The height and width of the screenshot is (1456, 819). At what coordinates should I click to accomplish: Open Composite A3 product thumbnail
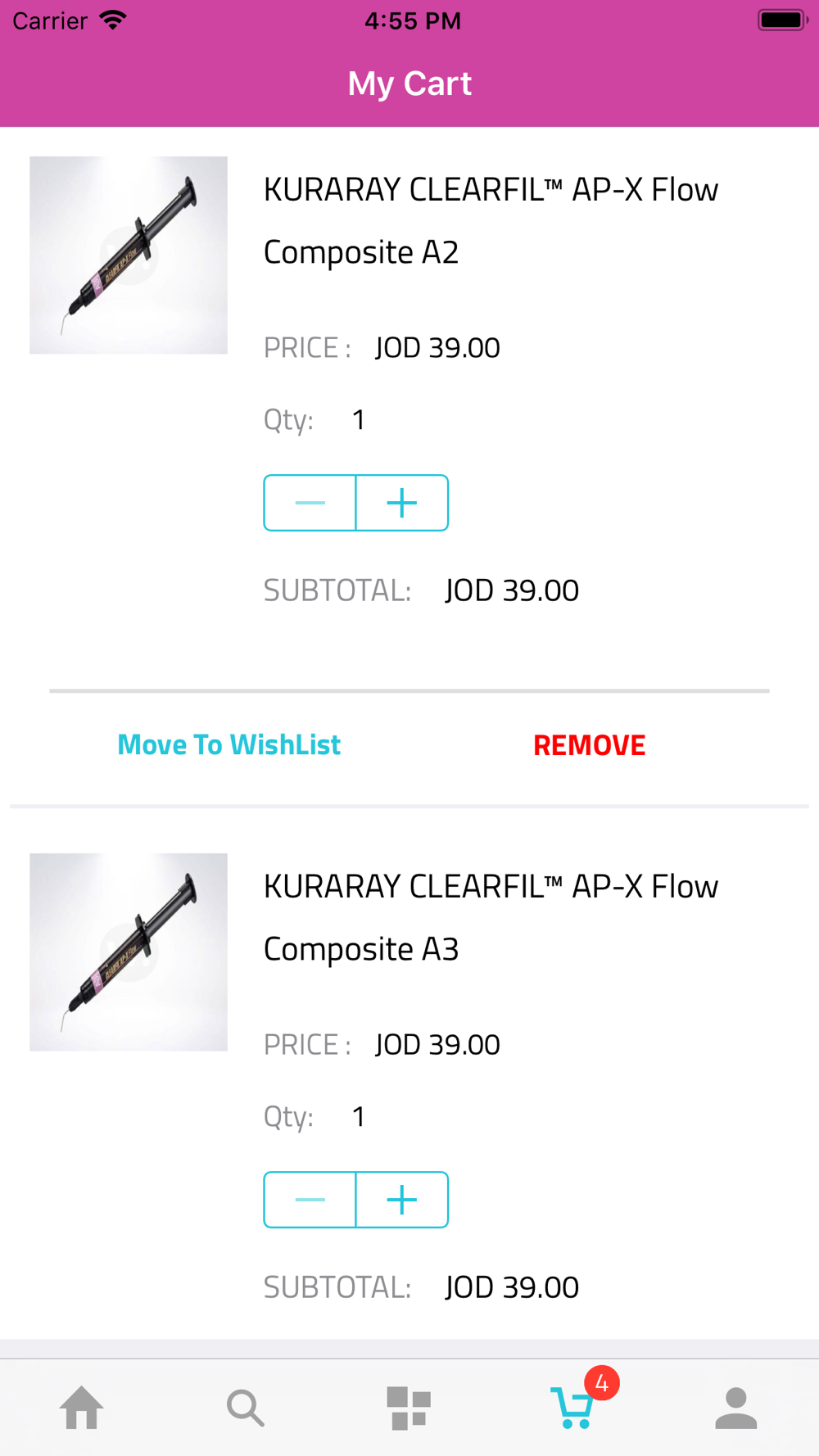[x=129, y=952]
